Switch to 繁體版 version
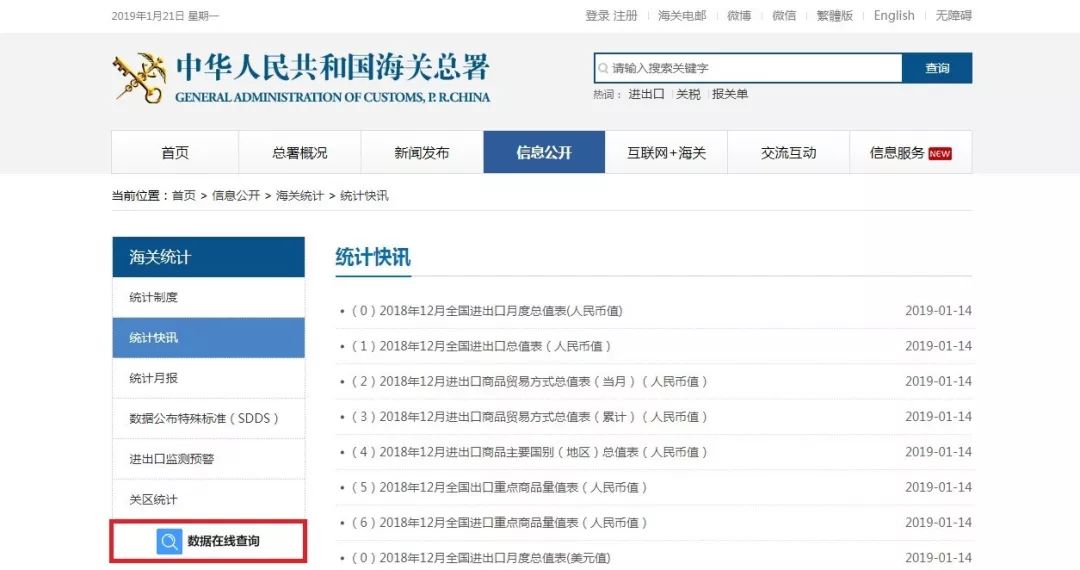The width and height of the screenshot is (1080, 570). coord(835,15)
